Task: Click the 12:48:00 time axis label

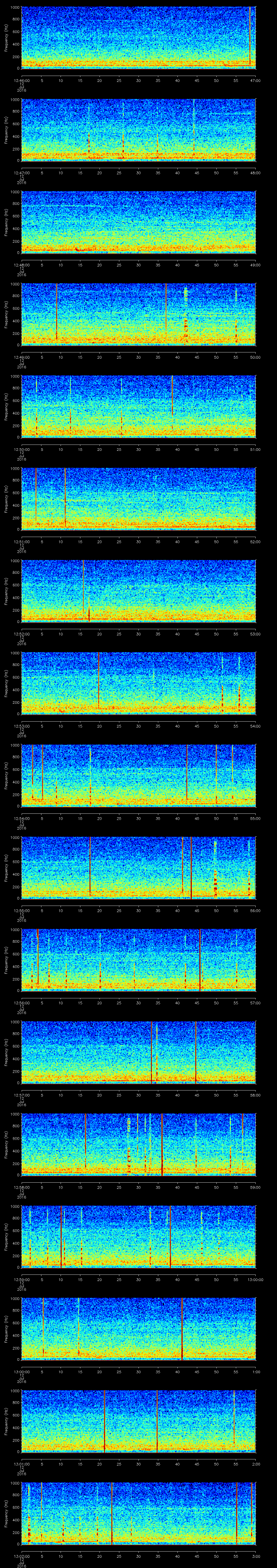Action: click(x=22, y=265)
